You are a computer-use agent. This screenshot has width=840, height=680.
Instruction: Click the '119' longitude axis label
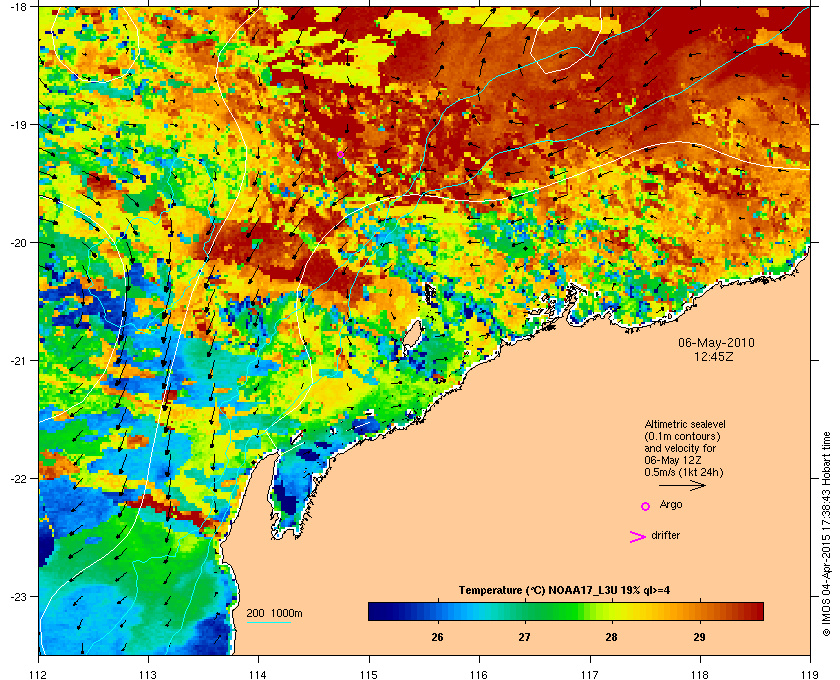click(x=810, y=675)
